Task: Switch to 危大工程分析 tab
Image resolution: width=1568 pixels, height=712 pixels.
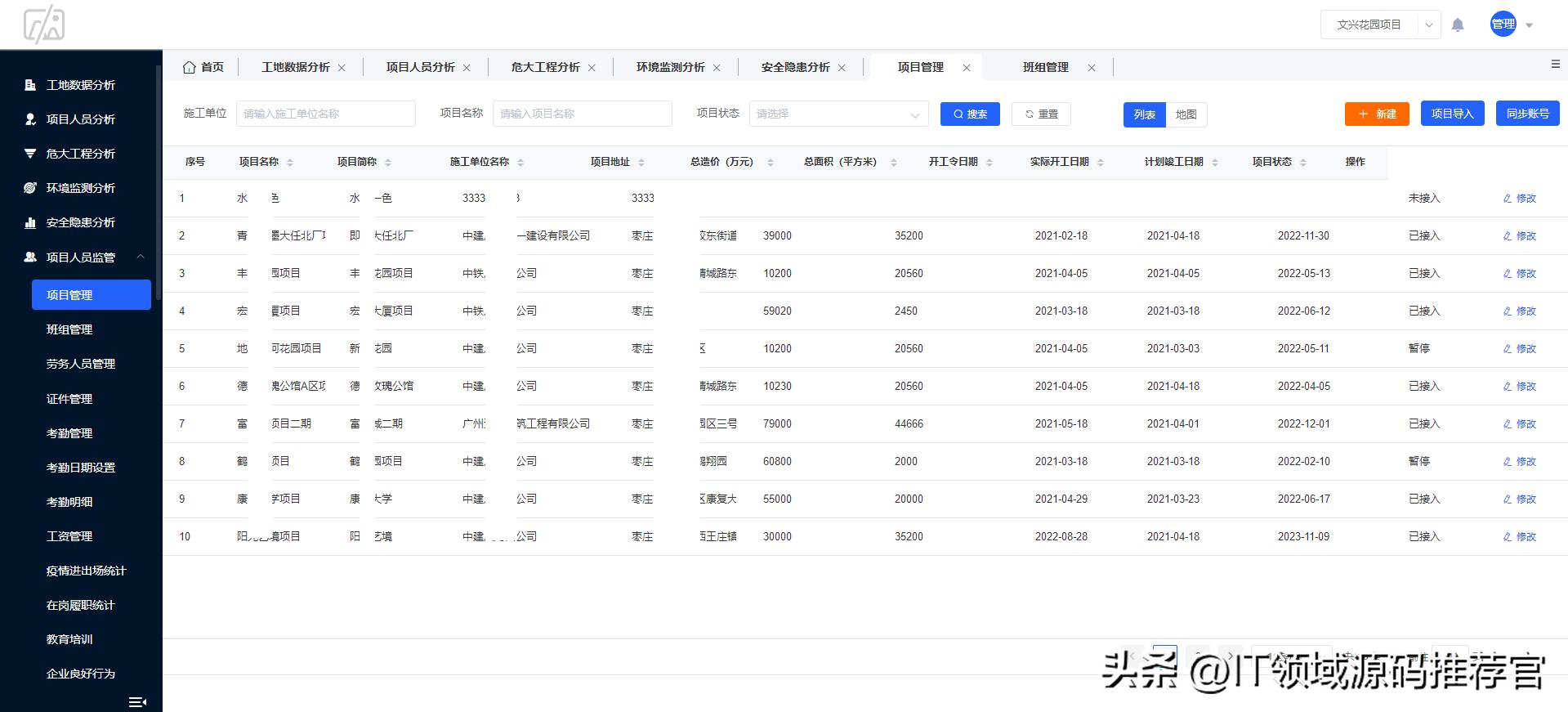Action: pos(546,67)
